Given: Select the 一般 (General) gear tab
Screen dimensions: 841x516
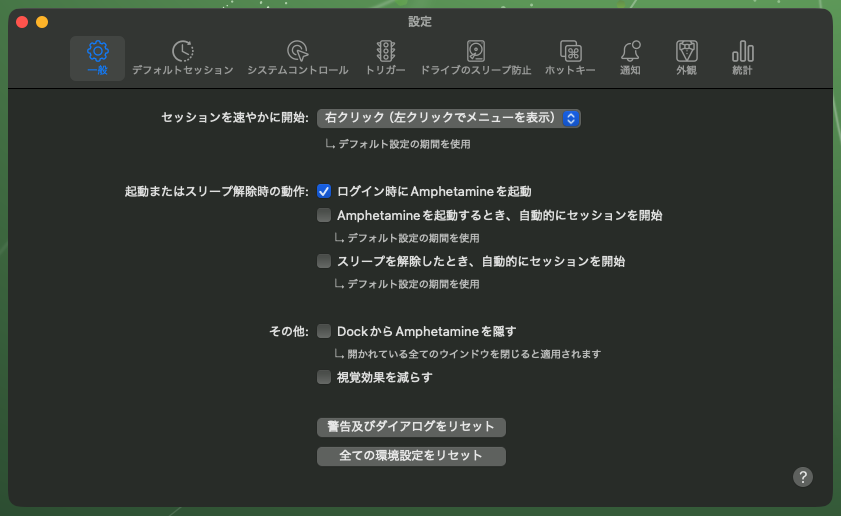Looking at the screenshot, I should [x=97, y=58].
